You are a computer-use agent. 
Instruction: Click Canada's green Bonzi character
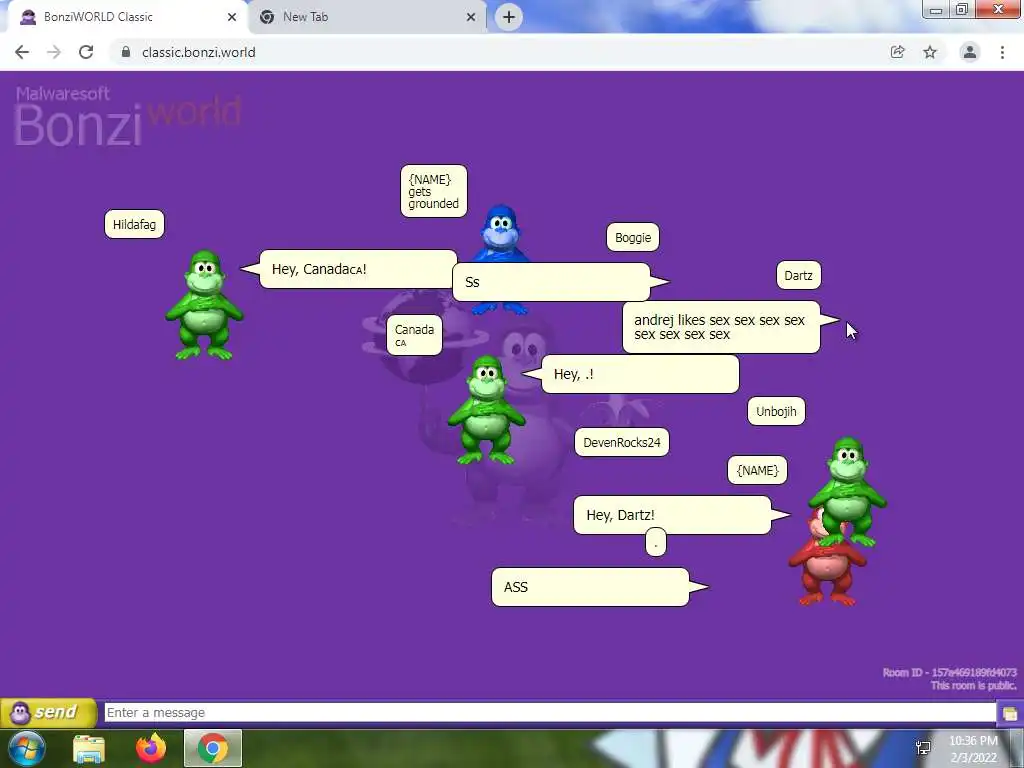pyautogui.click(x=487, y=410)
